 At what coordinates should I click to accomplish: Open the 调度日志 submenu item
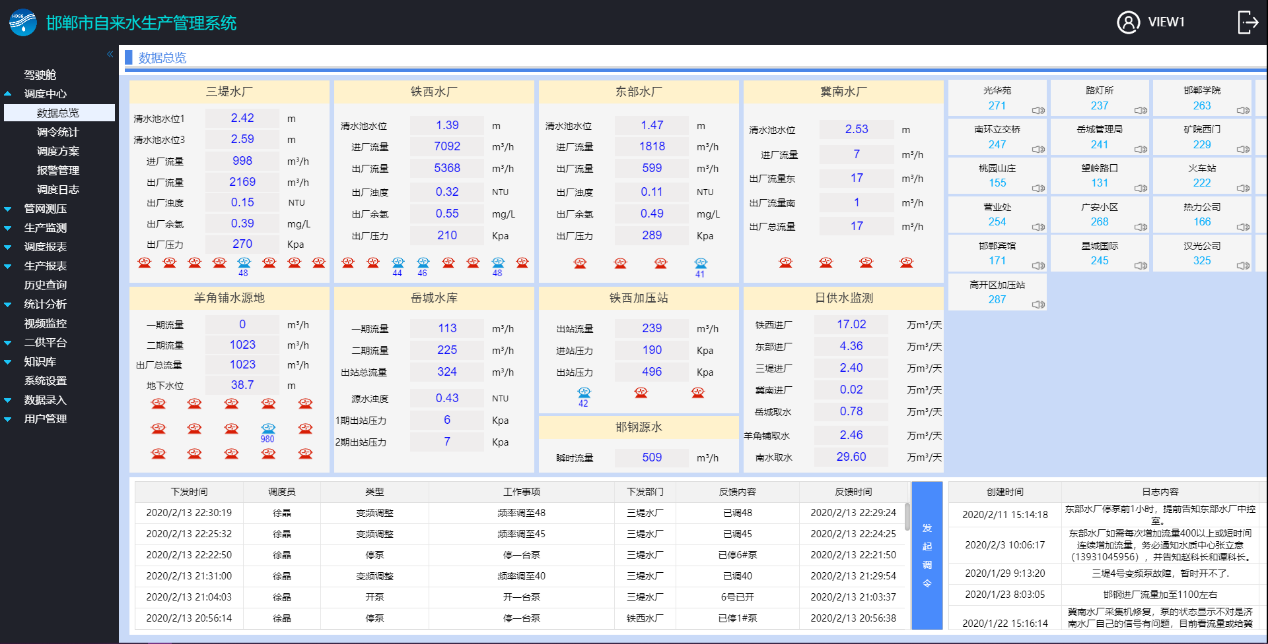(58, 189)
